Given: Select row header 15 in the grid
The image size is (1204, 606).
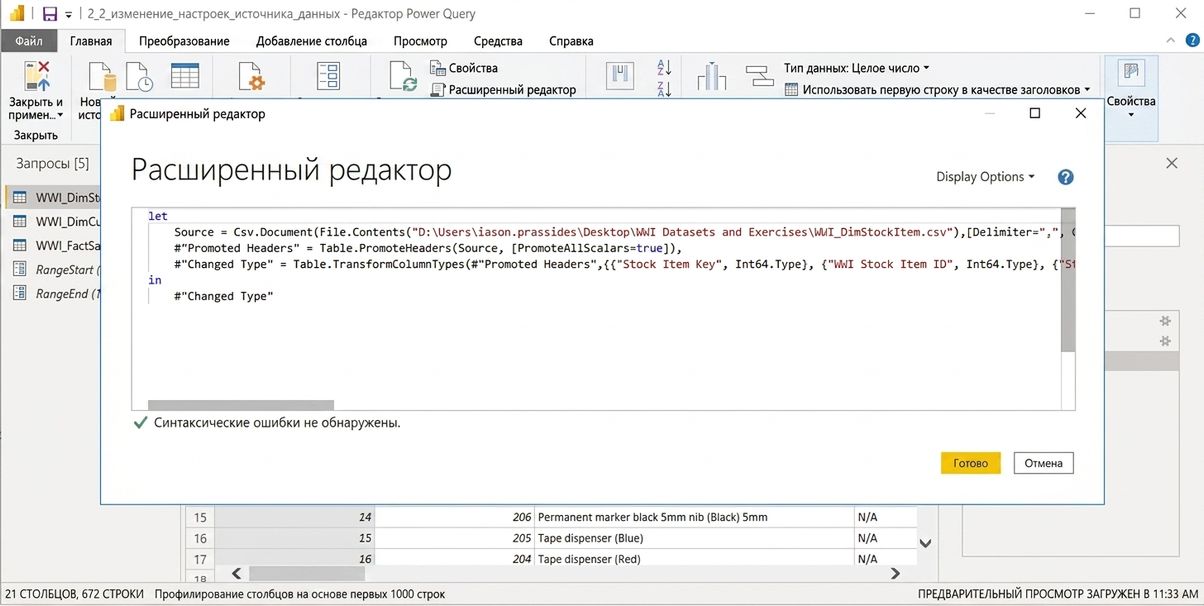Looking at the screenshot, I should click(x=200, y=517).
